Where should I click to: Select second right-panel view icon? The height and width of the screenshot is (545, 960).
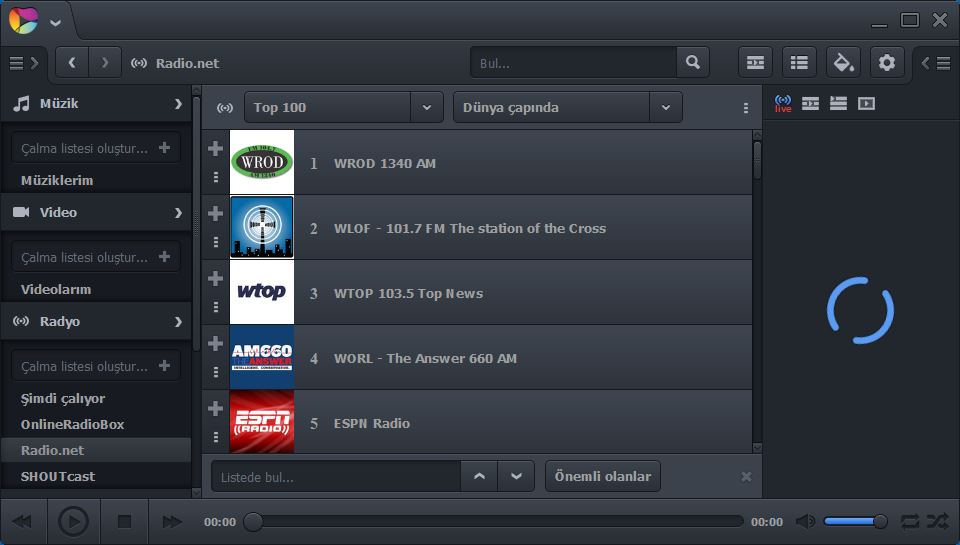point(810,103)
